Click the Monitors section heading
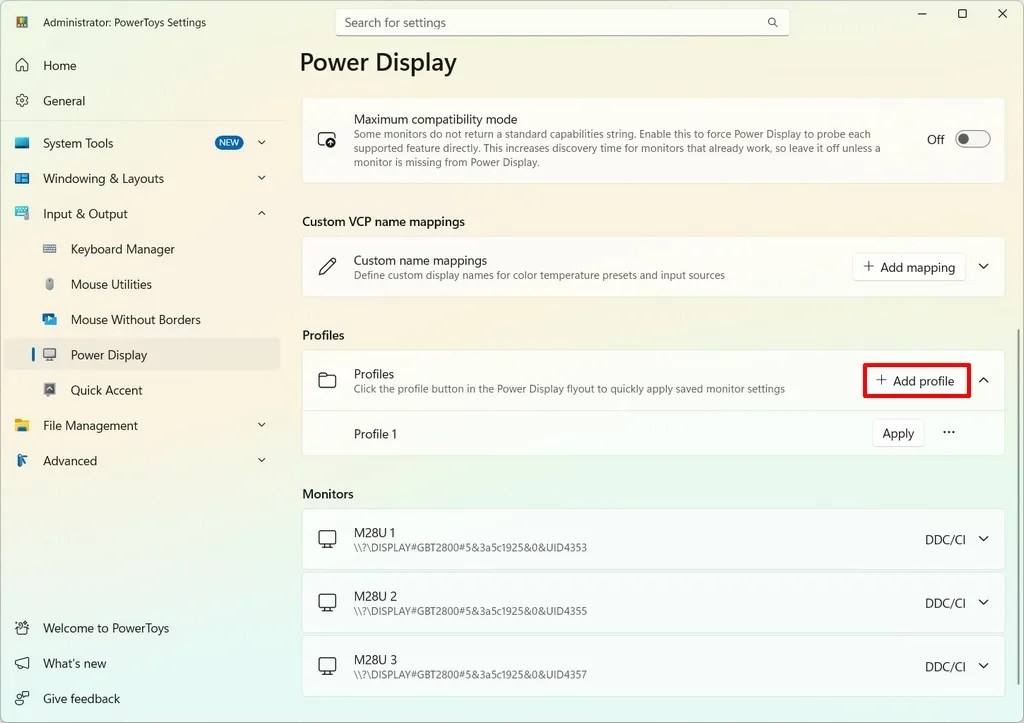The image size is (1024, 723). pos(328,494)
